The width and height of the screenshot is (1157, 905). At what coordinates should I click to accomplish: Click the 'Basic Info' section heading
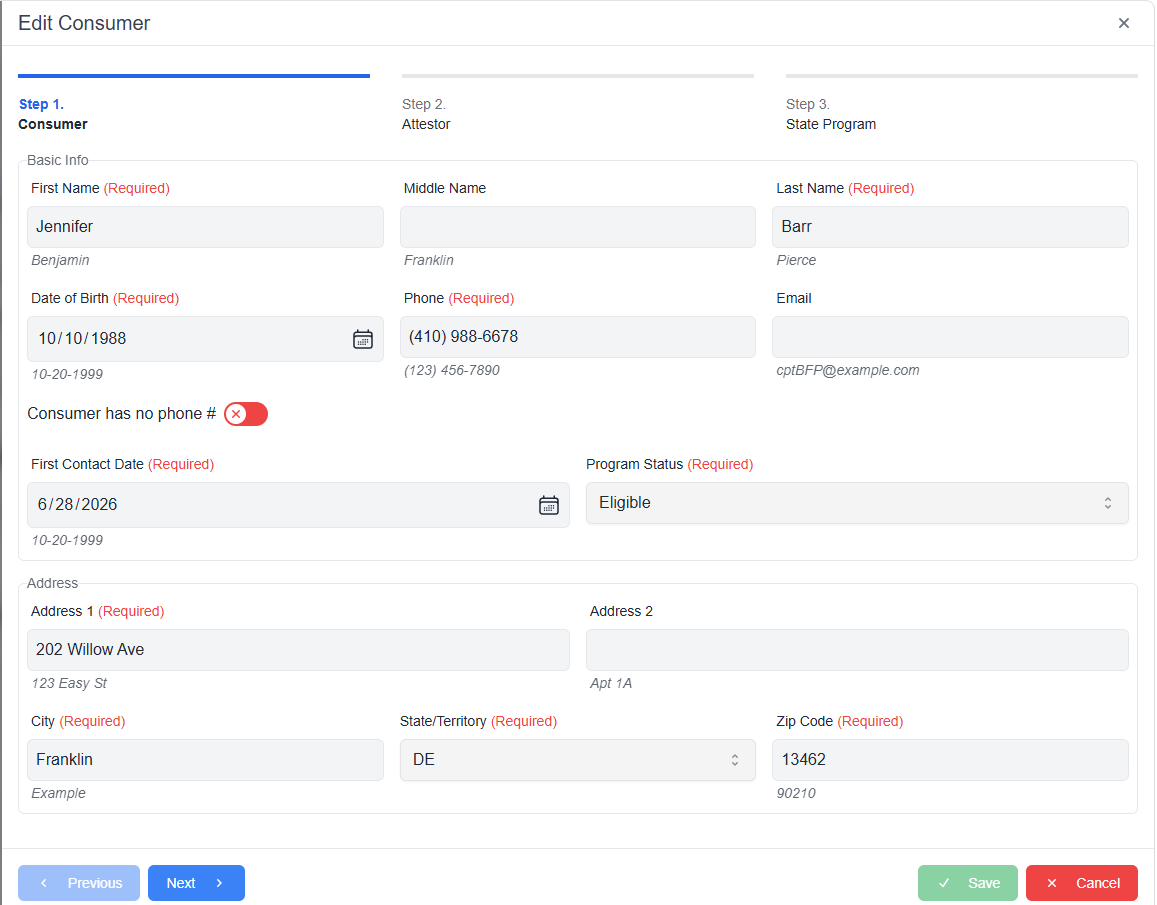pyautogui.click(x=58, y=160)
